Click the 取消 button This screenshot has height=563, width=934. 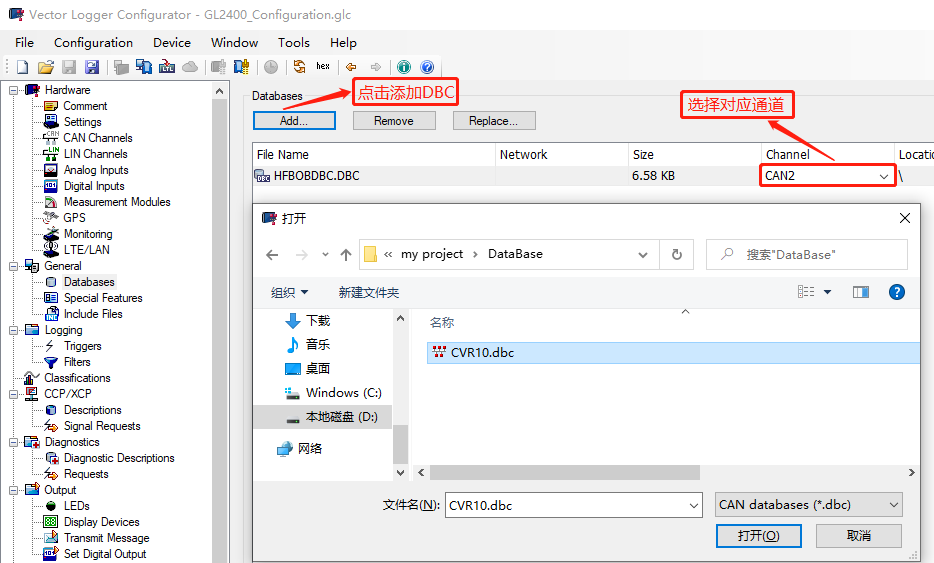click(x=858, y=536)
